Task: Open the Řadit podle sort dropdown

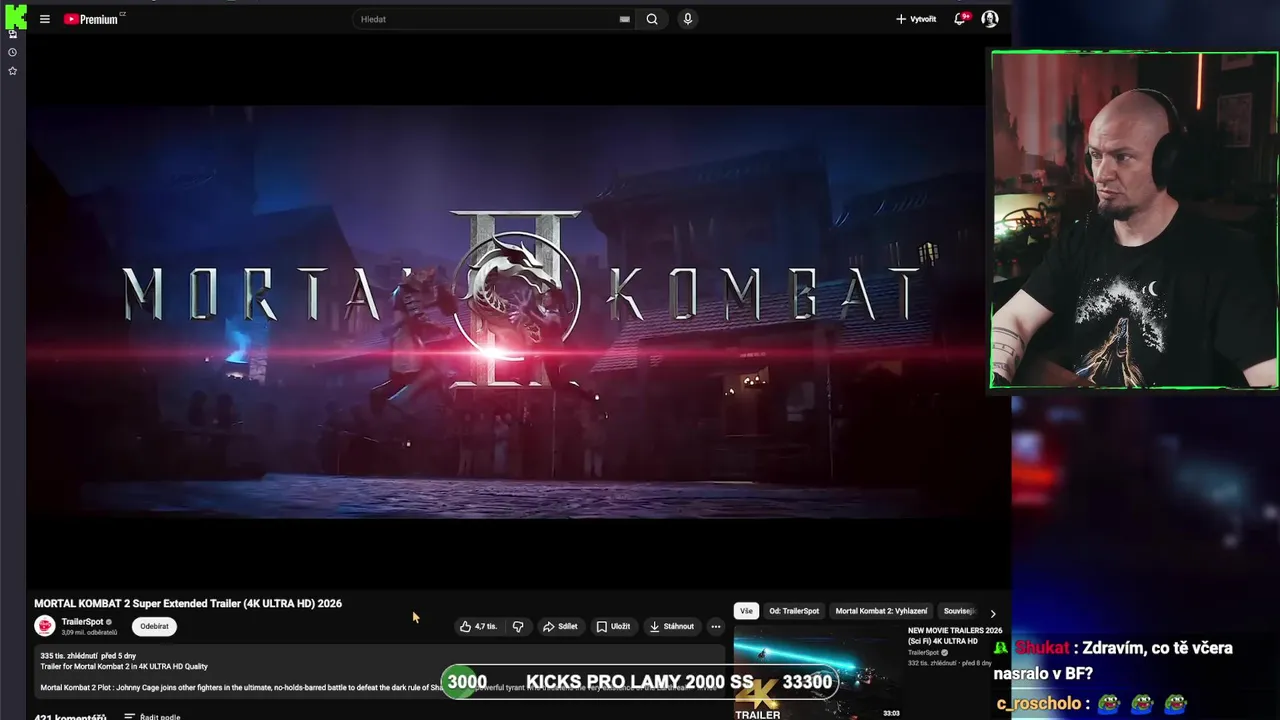Action: coord(153,716)
